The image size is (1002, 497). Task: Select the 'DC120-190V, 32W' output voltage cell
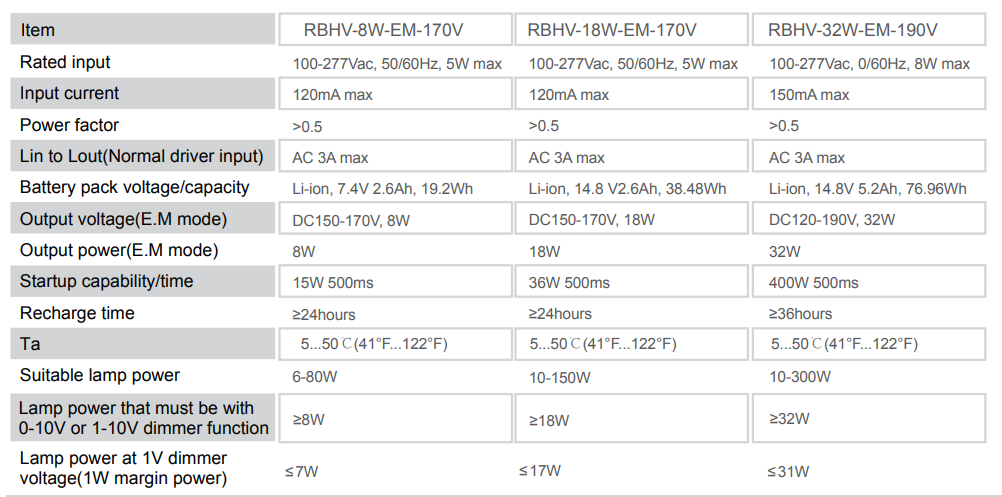click(831, 220)
